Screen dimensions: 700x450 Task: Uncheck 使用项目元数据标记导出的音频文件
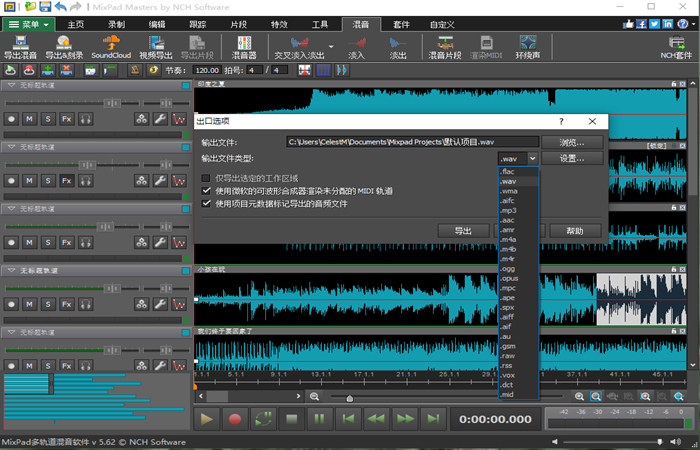pyautogui.click(x=206, y=204)
